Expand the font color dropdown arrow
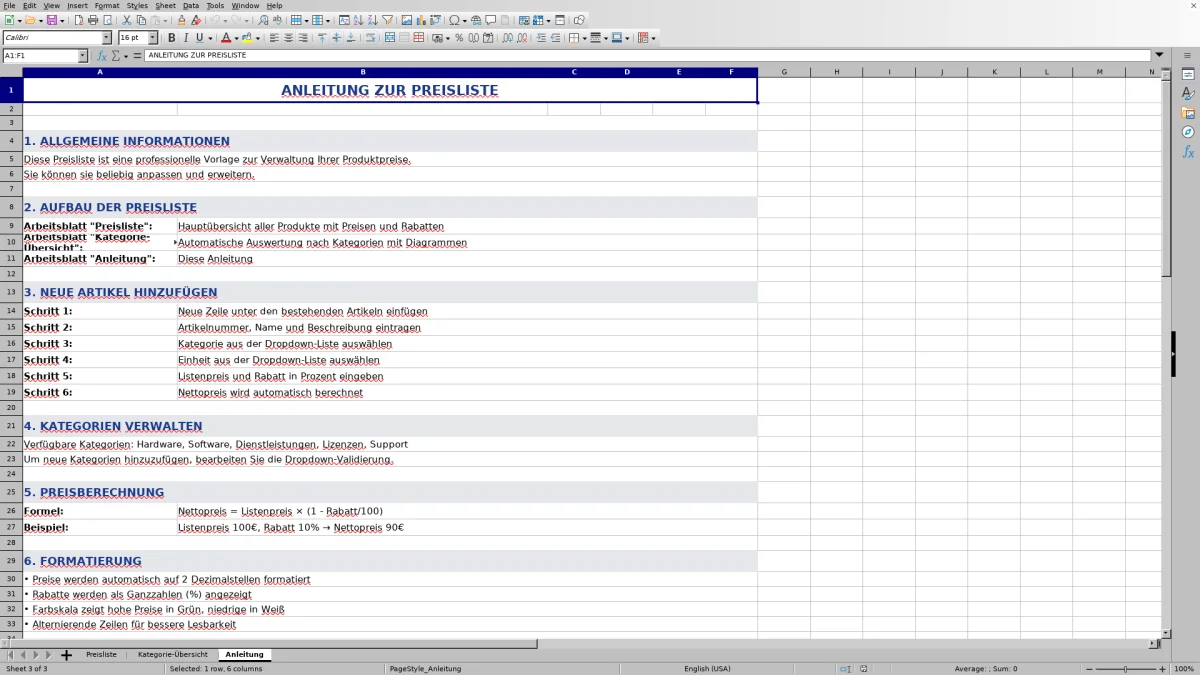 tap(236, 37)
